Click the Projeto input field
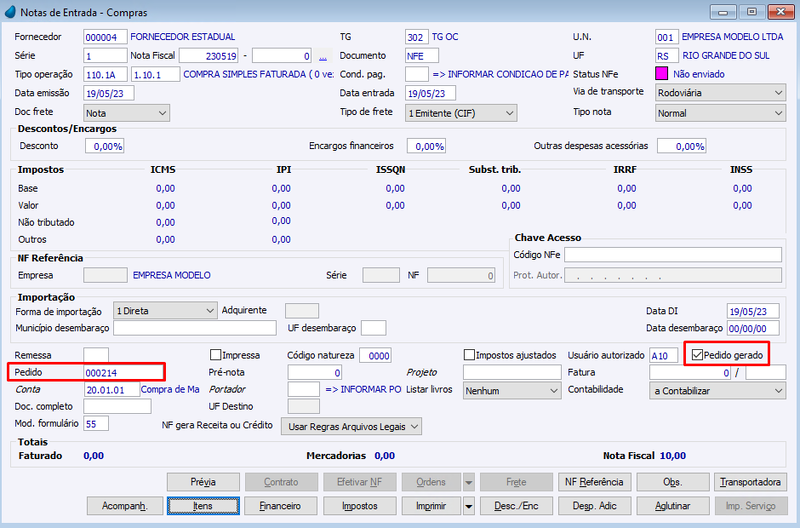This screenshot has height=528, width=800. tap(512, 372)
